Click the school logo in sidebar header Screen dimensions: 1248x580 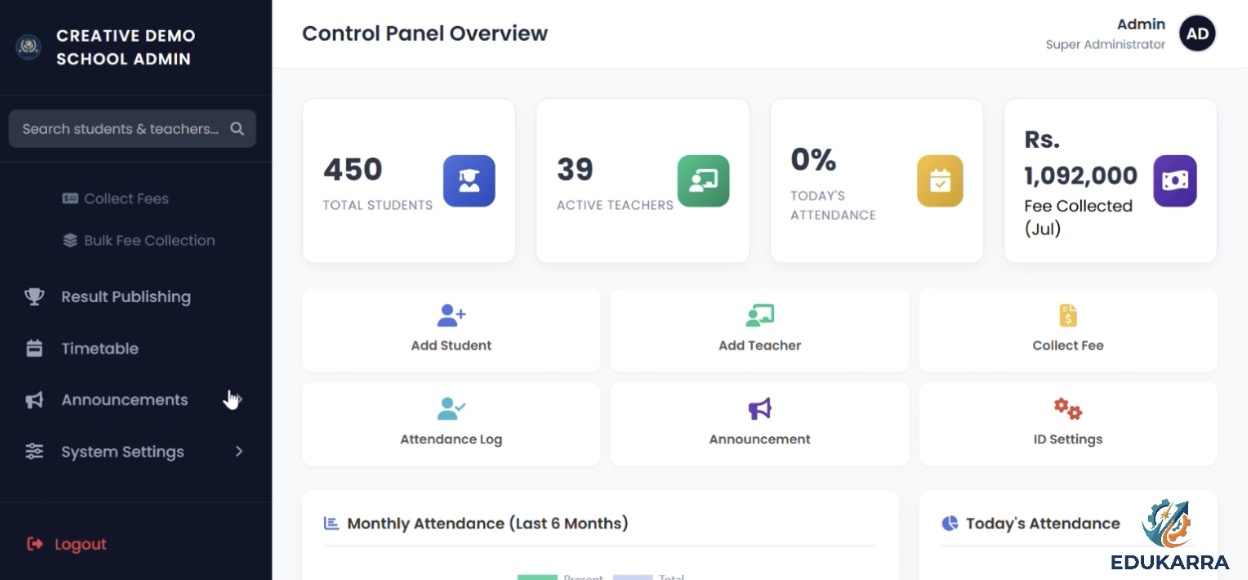click(28, 47)
